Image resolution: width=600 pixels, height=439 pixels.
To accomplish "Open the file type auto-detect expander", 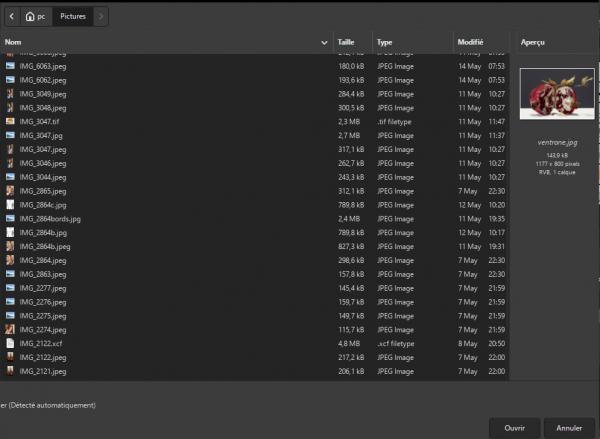I will pyautogui.click(x=48, y=405).
